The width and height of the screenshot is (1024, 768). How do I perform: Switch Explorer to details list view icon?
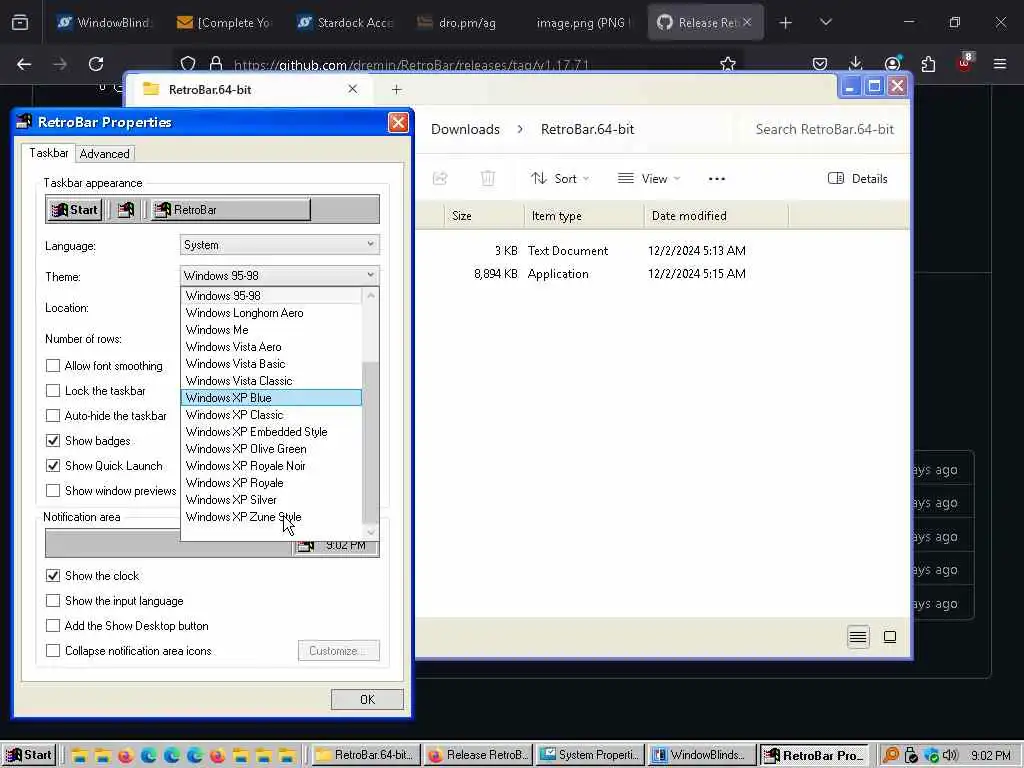(x=858, y=637)
